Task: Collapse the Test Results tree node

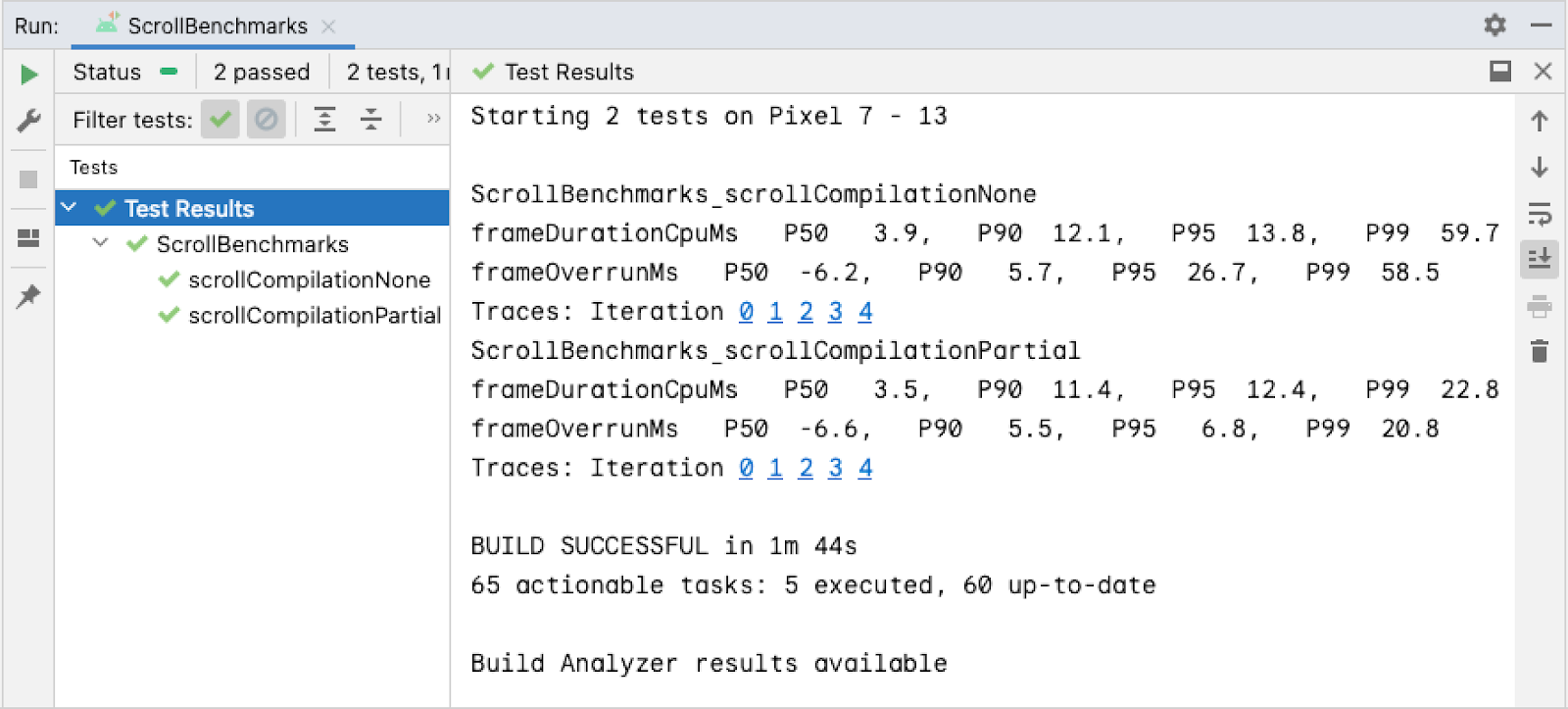Action: 70,208
